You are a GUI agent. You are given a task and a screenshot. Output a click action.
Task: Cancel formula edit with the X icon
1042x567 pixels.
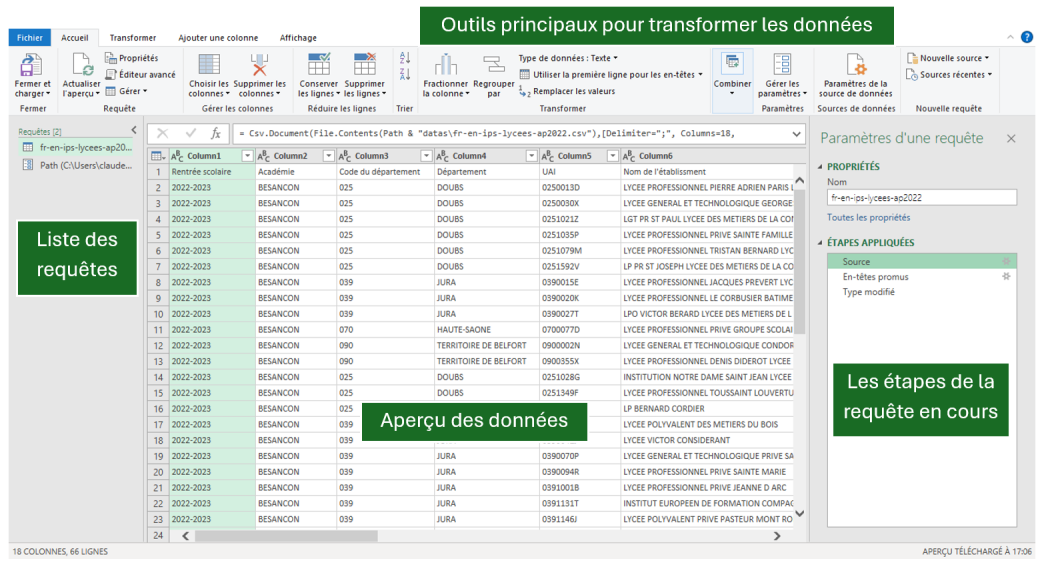pos(163,134)
